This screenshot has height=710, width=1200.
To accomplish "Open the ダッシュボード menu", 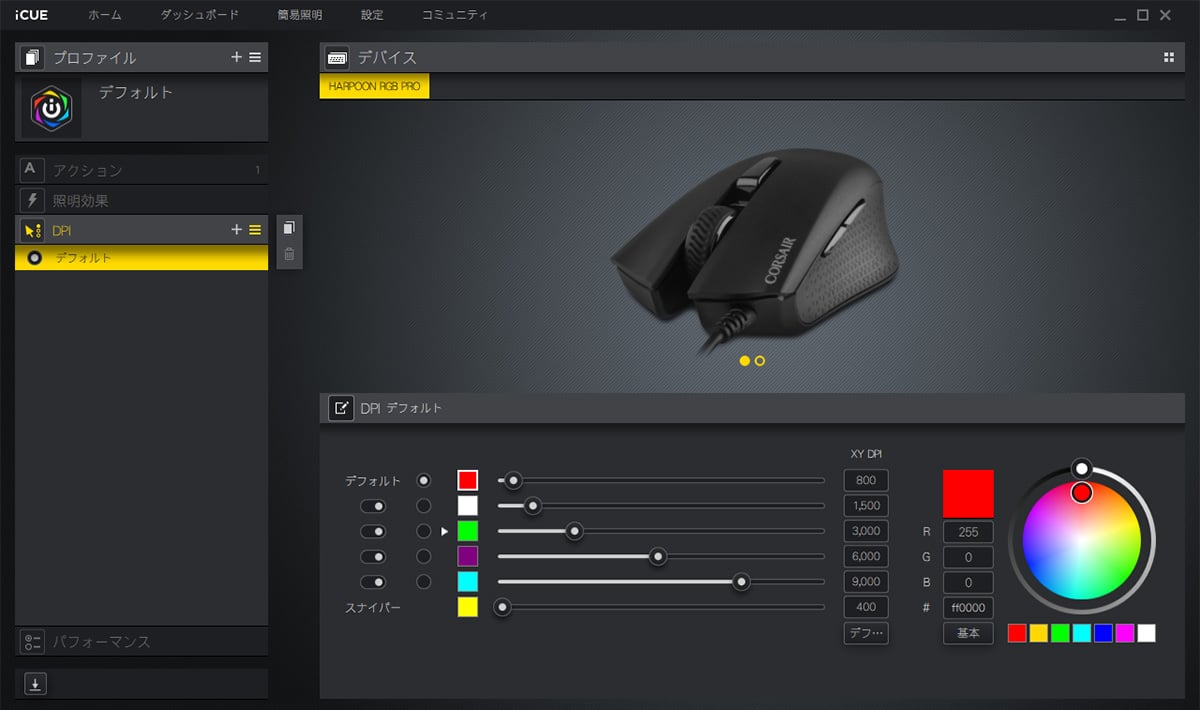I will 200,15.
